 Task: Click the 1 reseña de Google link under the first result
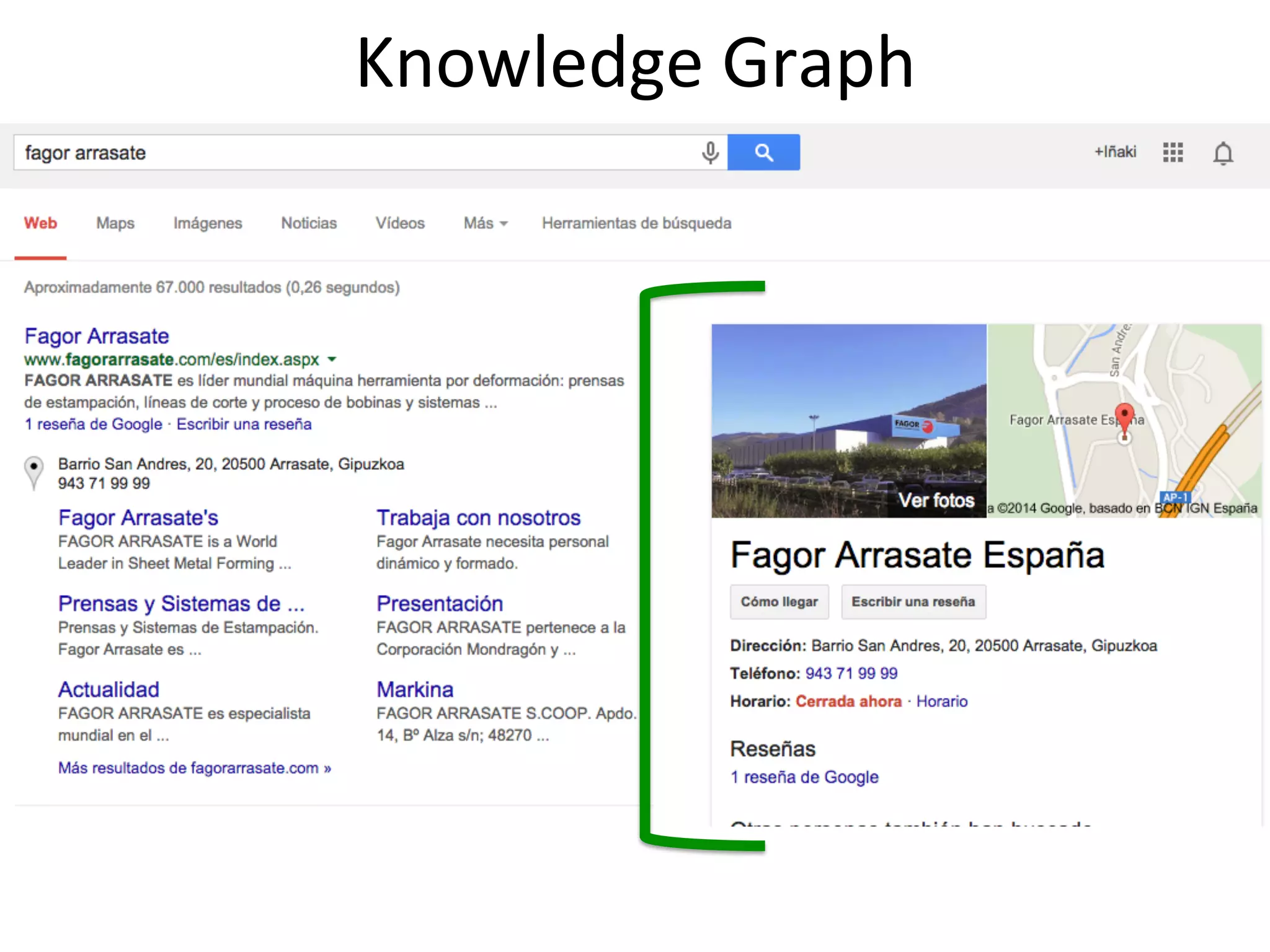93,425
